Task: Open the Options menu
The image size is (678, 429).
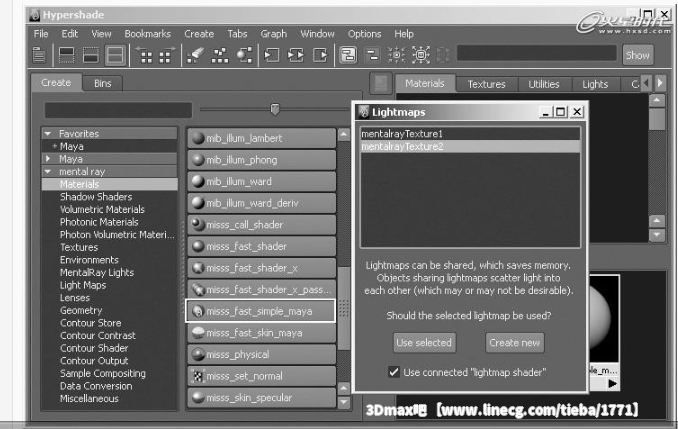Action: pos(364,34)
